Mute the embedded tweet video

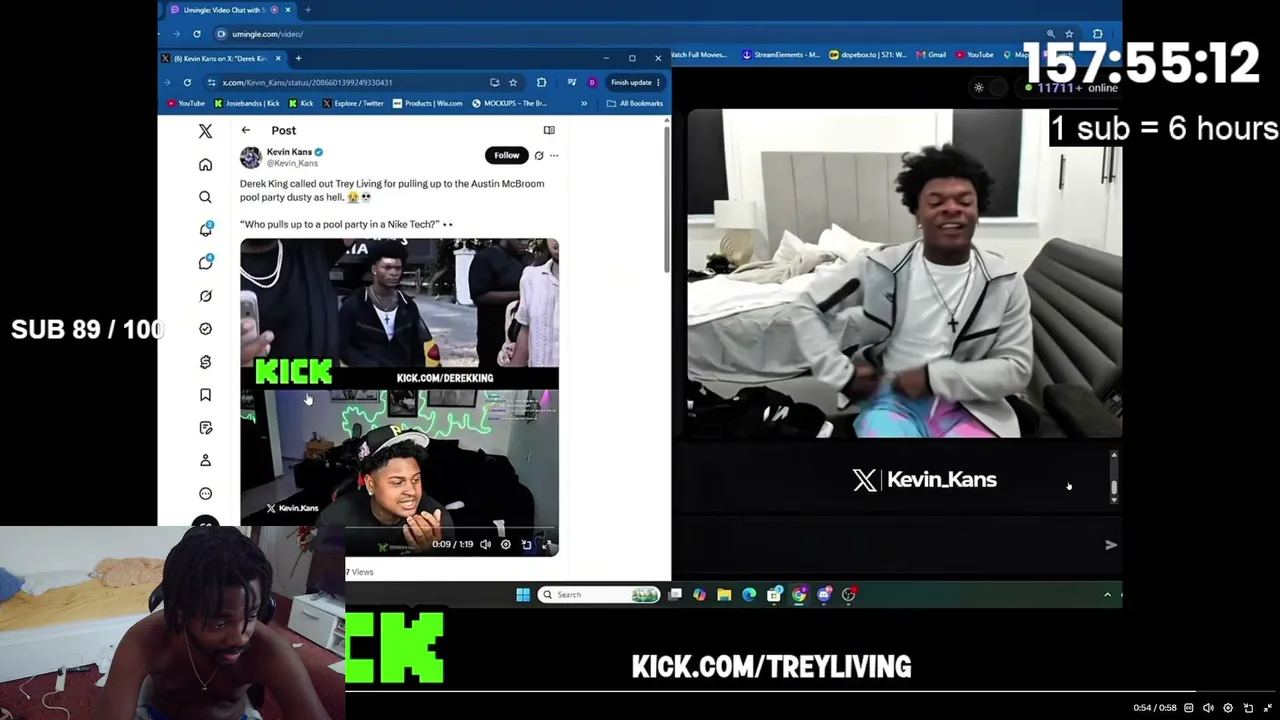click(485, 544)
